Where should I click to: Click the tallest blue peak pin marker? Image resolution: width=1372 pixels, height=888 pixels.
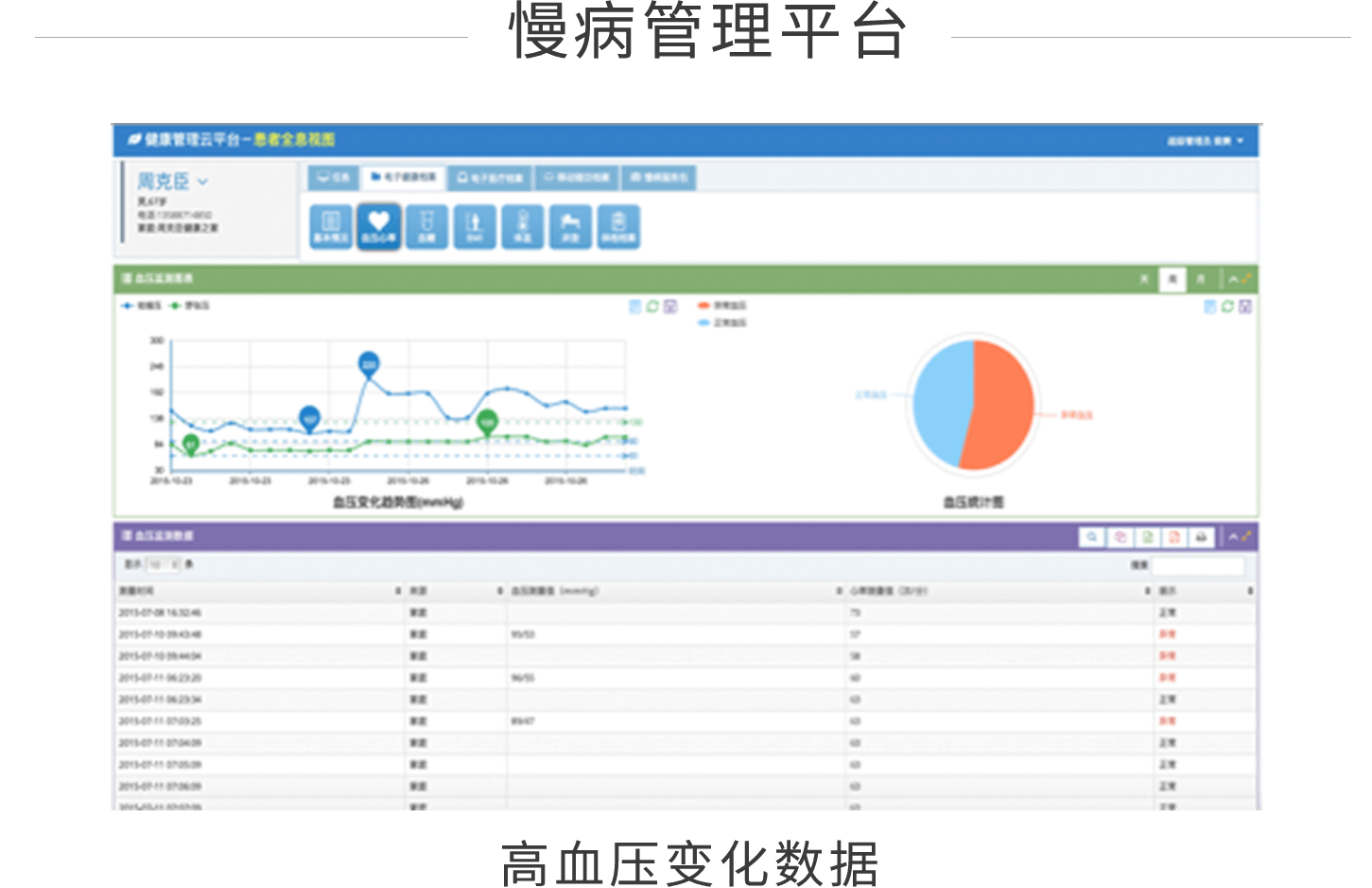[x=369, y=364]
